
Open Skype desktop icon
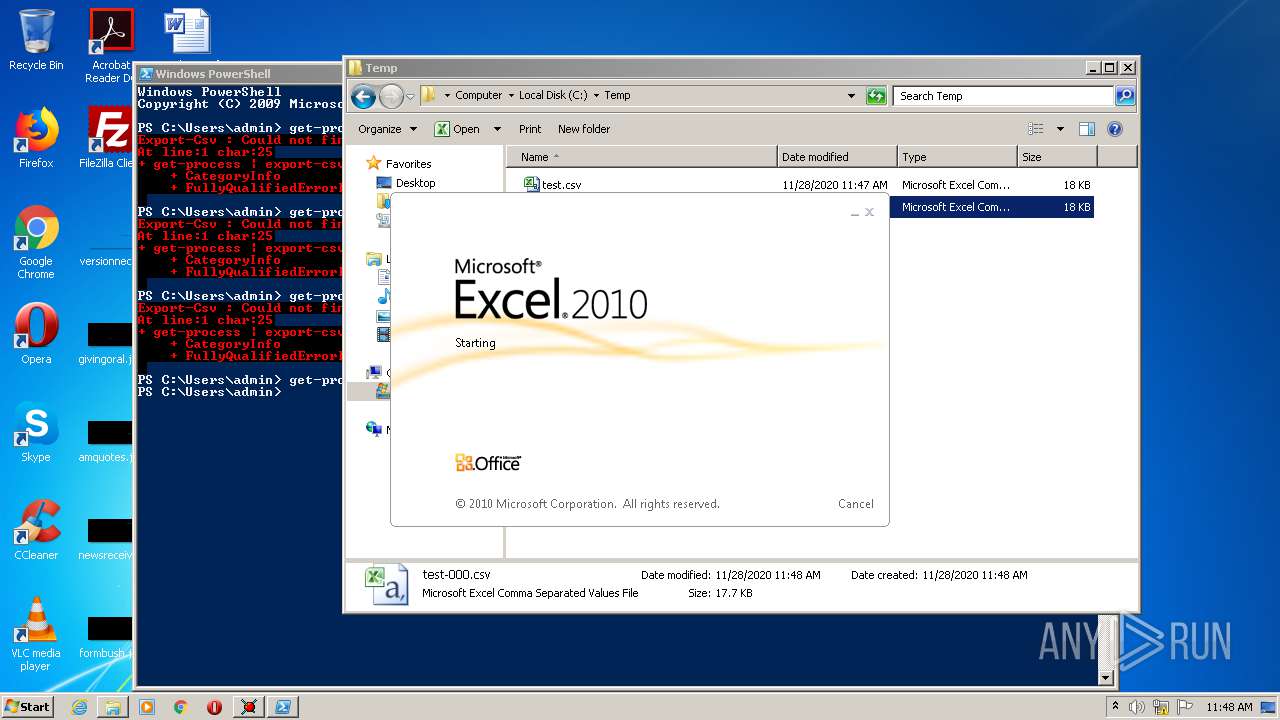pyautogui.click(x=36, y=432)
